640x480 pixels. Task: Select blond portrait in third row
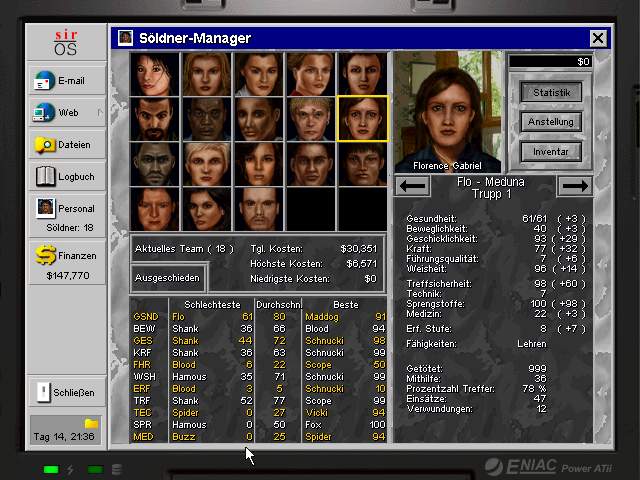[207, 164]
